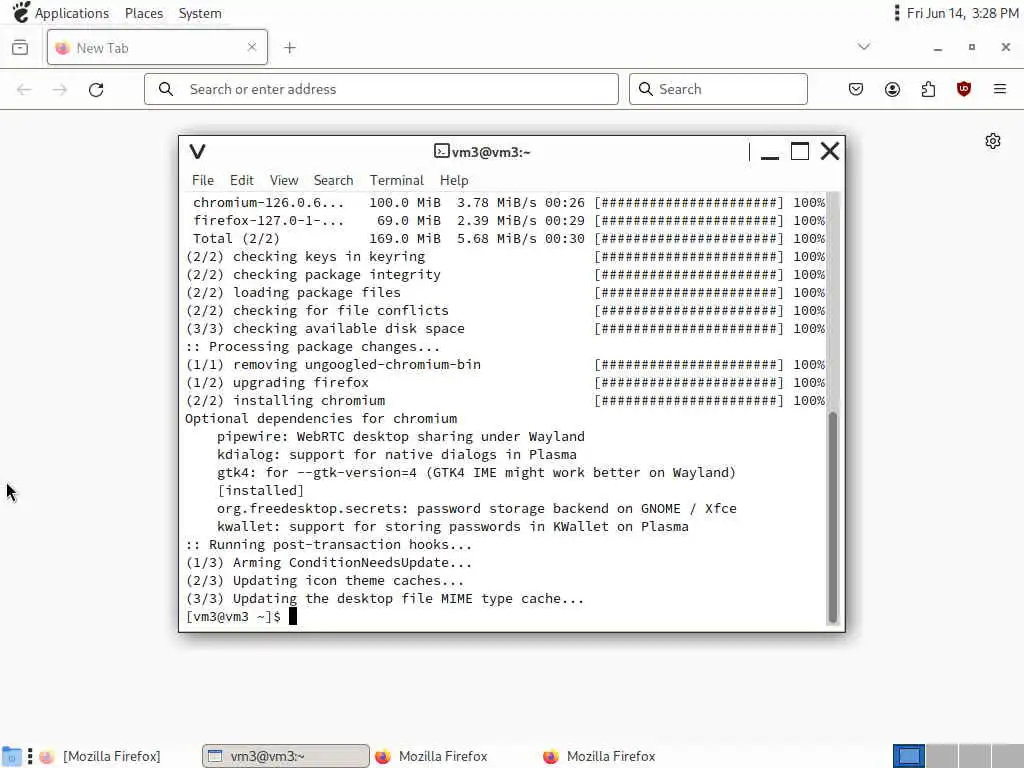Image resolution: width=1024 pixels, height=768 pixels.
Task: Open a new tab with the plus button
Action: [290, 48]
